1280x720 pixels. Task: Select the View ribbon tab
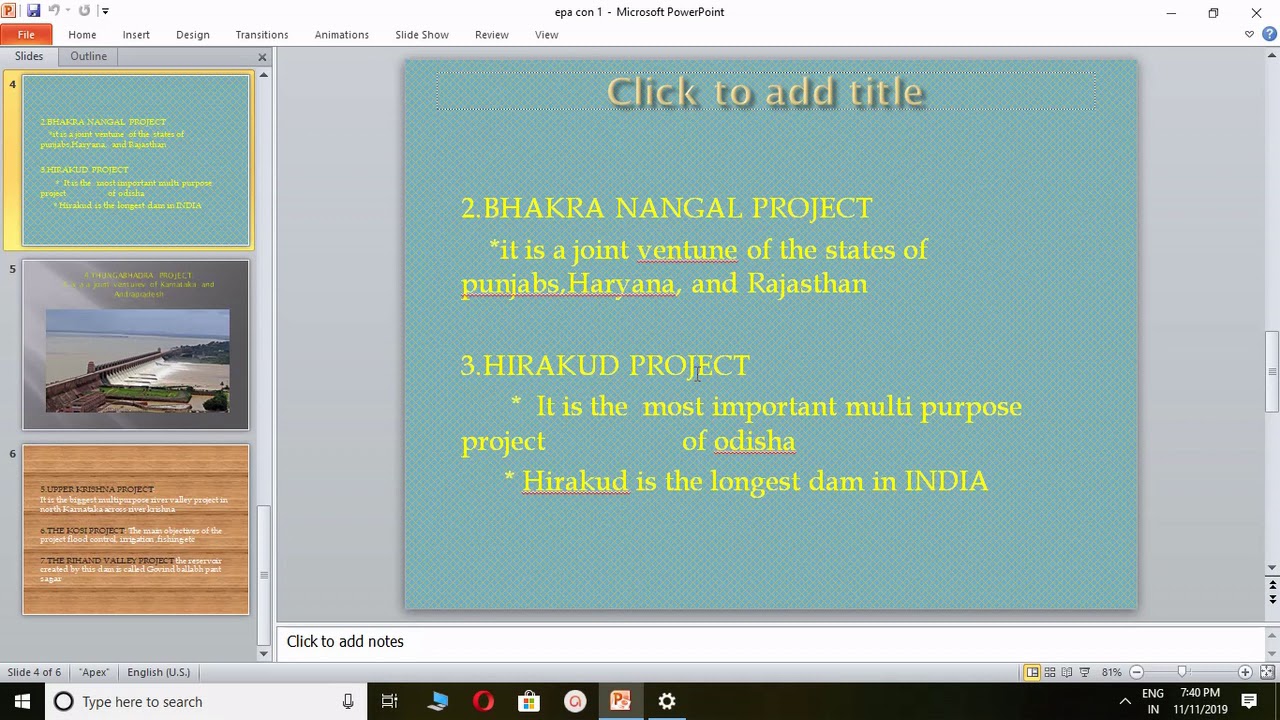click(x=546, y=35)
